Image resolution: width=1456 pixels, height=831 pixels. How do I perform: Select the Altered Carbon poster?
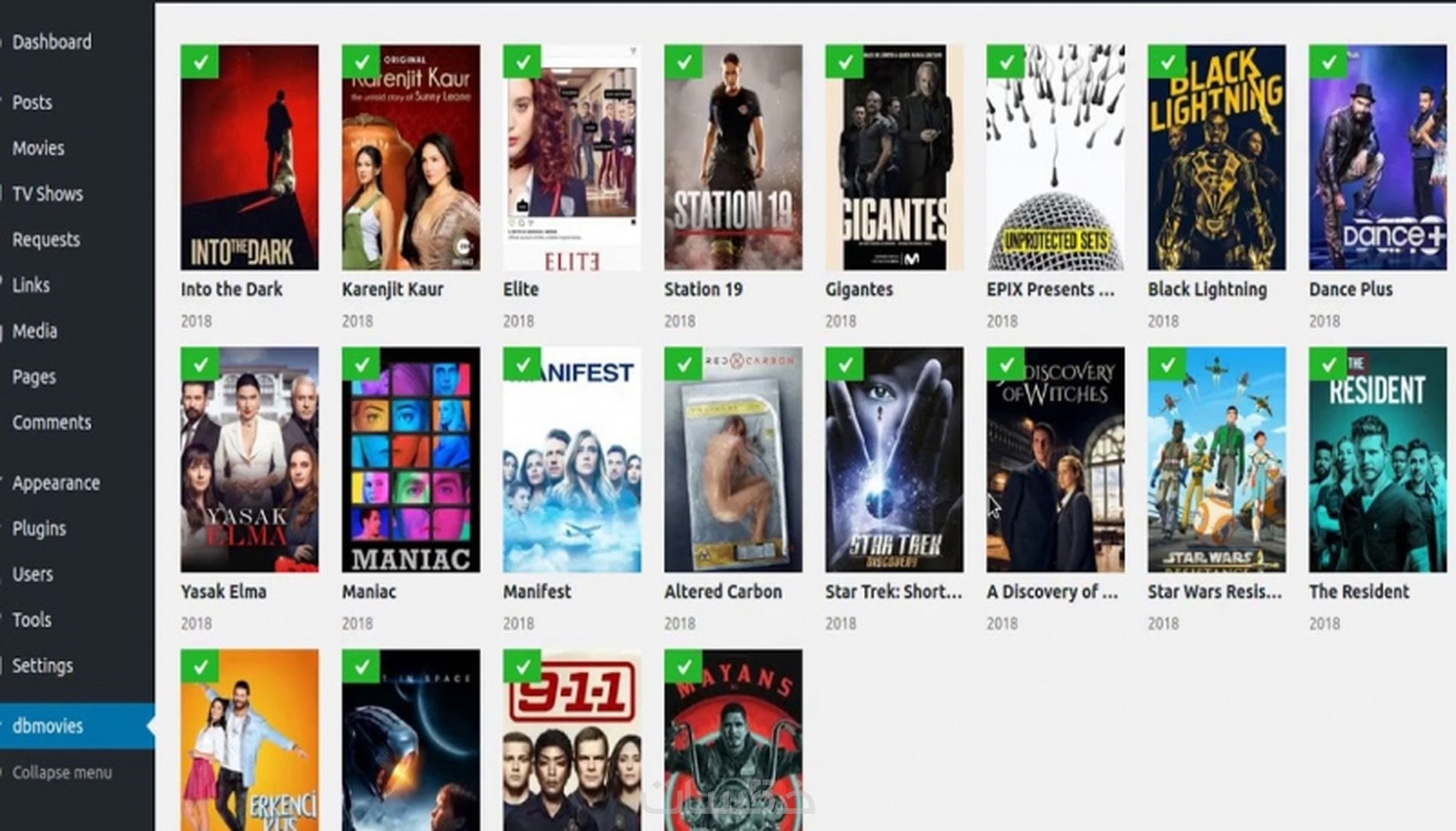[733, 459]
